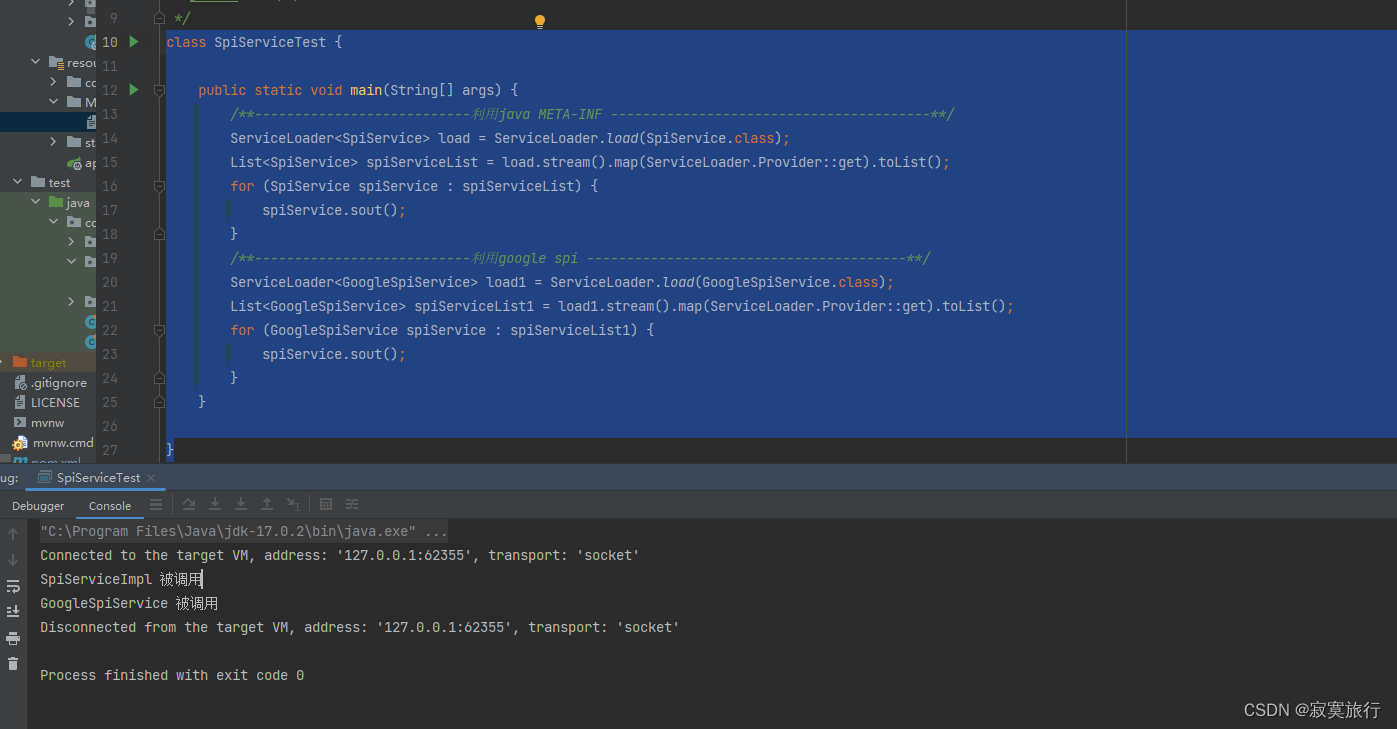
Task: Click Run to Cursor icon in debug toolbar
Action: click(x=292, y=504)
